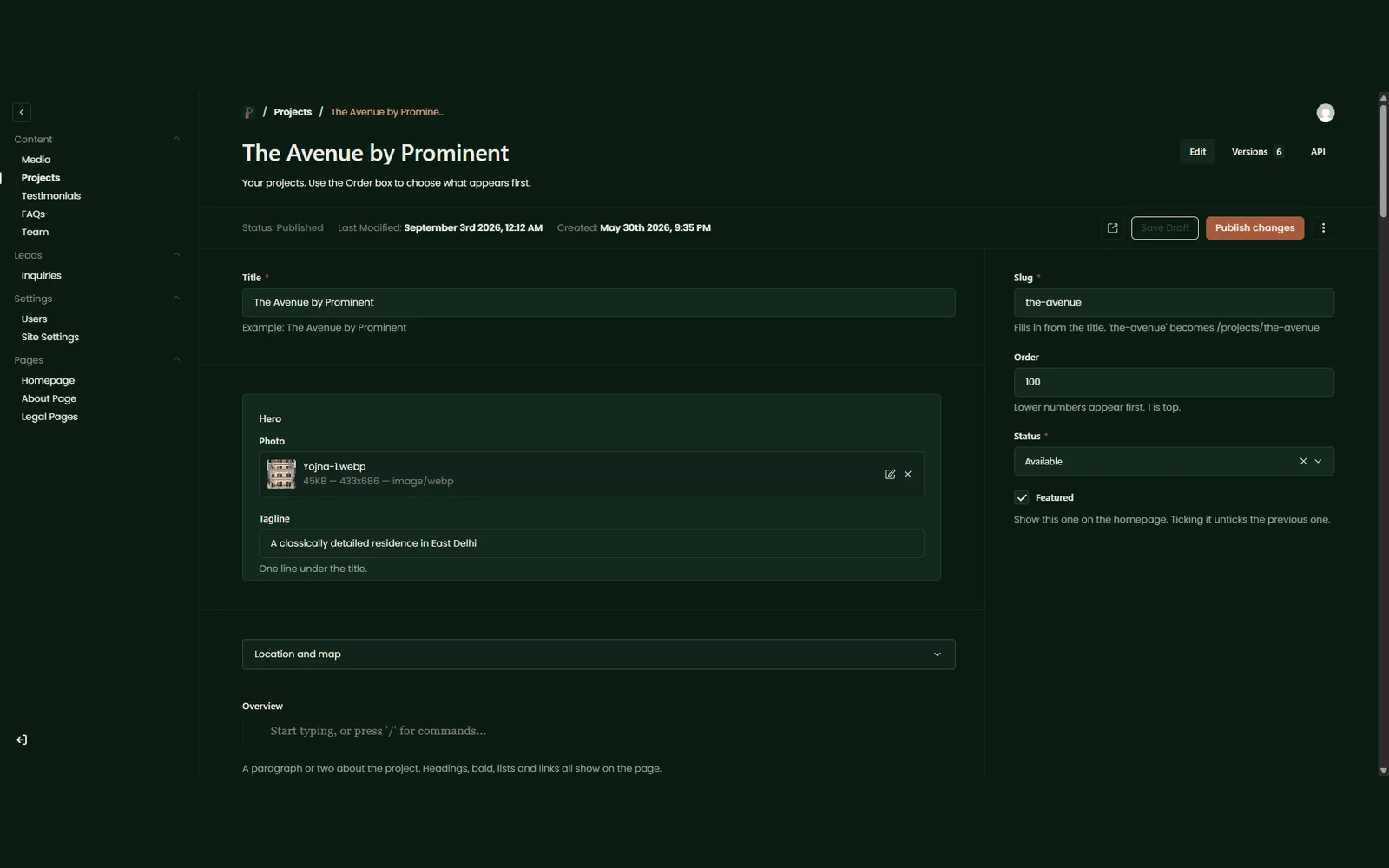Screen dimensions: 1389x868
Task: Collapse the Settings sidebar group
Action: tap(176, 299)
